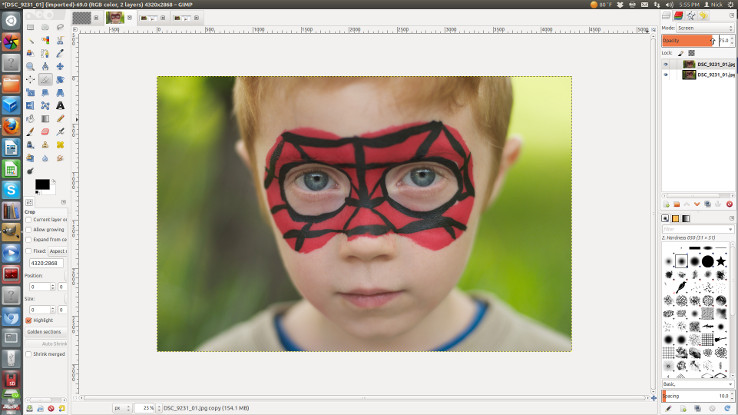This screenshot has width=738, height=415.
Task: Enable Expand from center checkbox
Action: [x=28, y=239]
